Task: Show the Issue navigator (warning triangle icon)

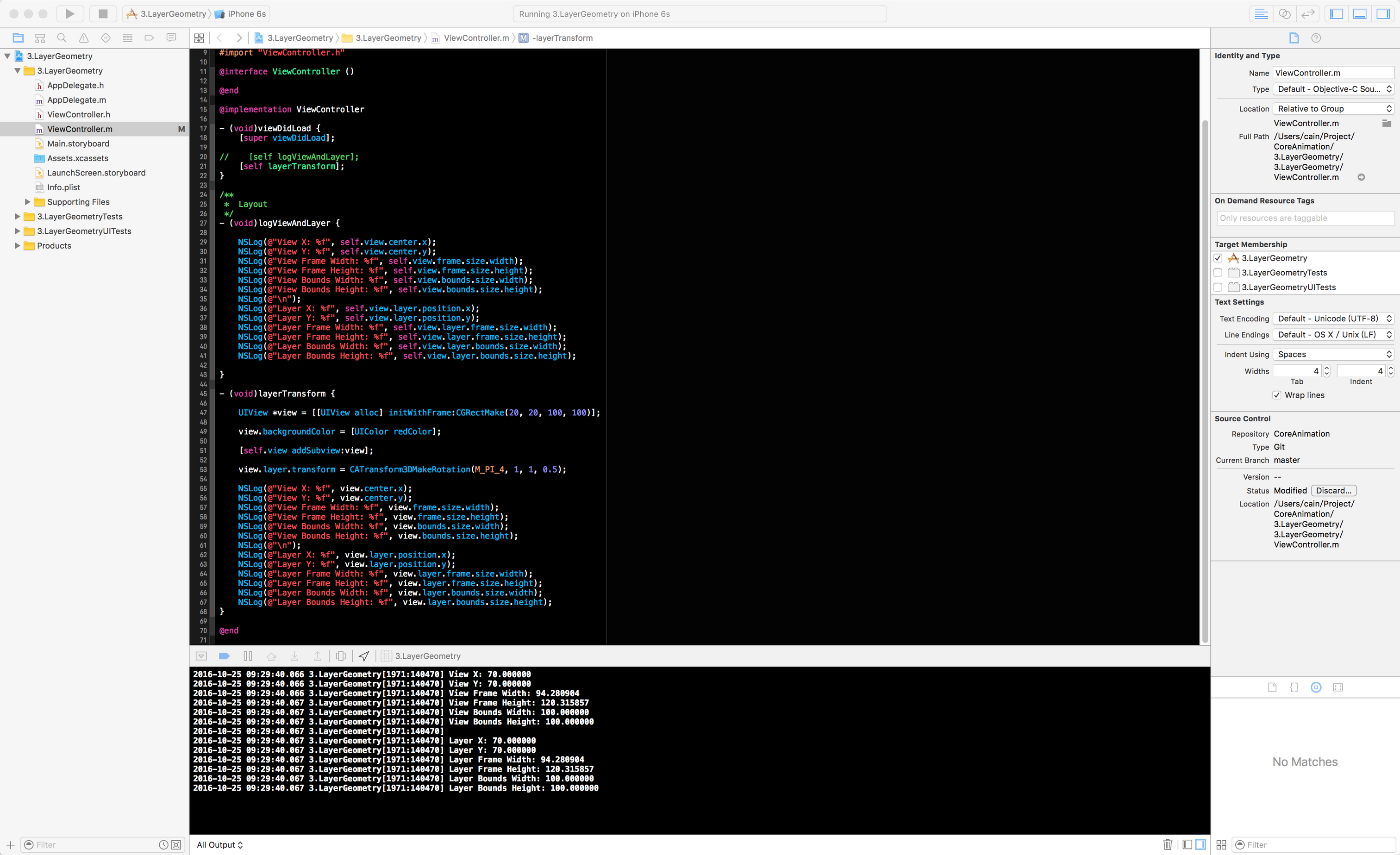Action: pyautogui.click(x=83, y=38)
